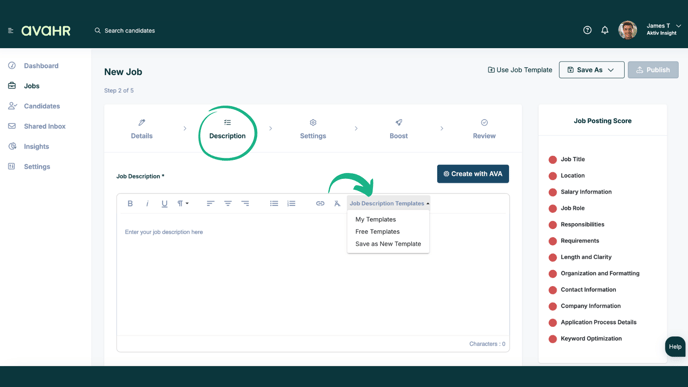Image resolution: width=688 pixels, height=387 pixels.
Task: Click Create with AVA button
Action: pyautogui.click(x=473, y=174)
